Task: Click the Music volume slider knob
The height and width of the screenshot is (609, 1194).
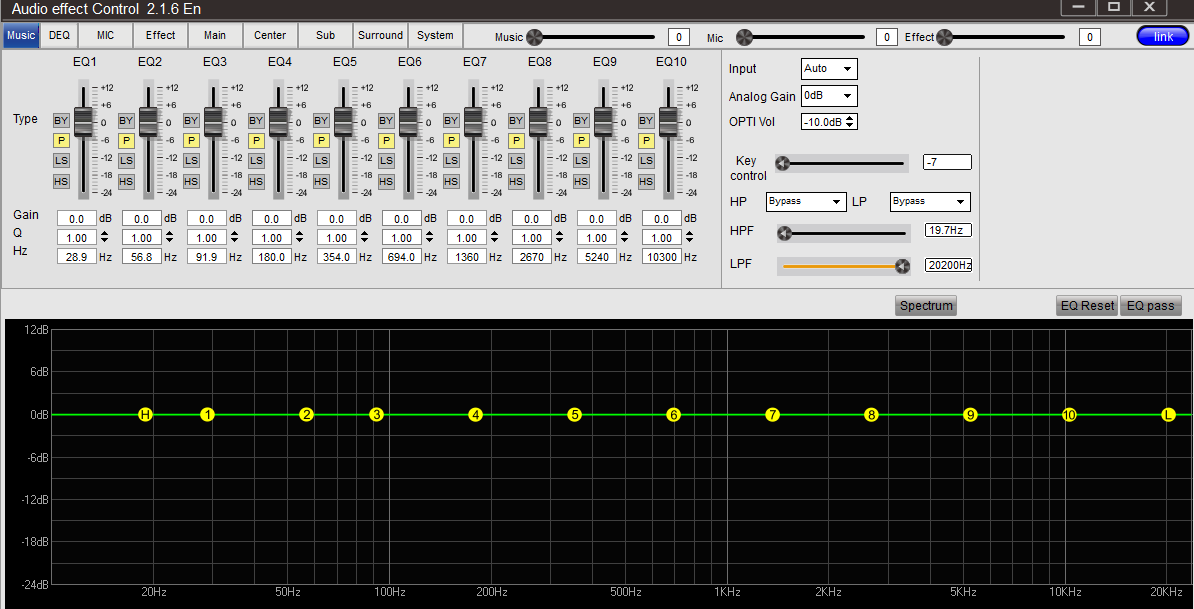Action: (534, 37)
